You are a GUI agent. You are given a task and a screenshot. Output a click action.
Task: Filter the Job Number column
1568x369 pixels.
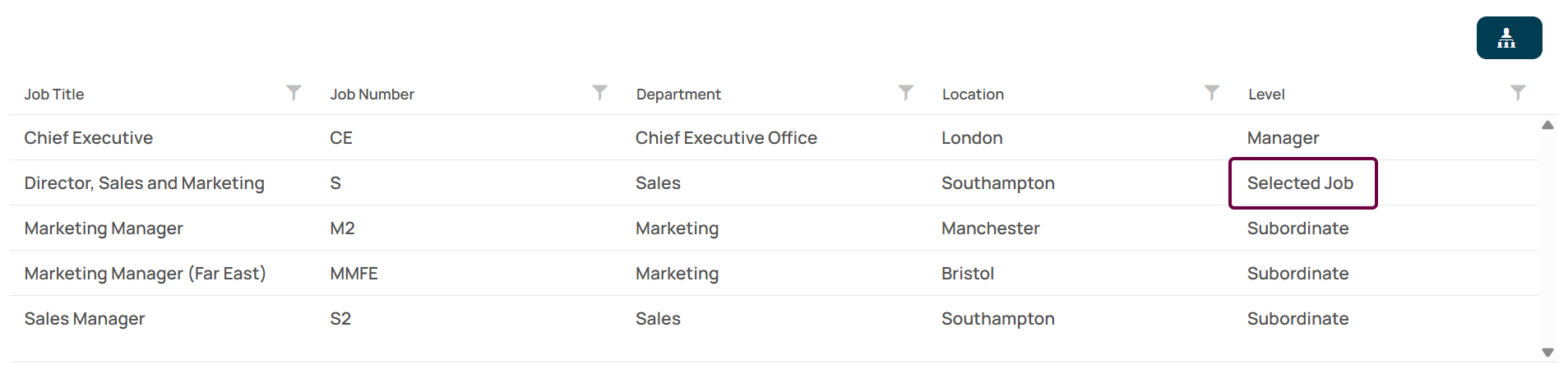(599, 93)
